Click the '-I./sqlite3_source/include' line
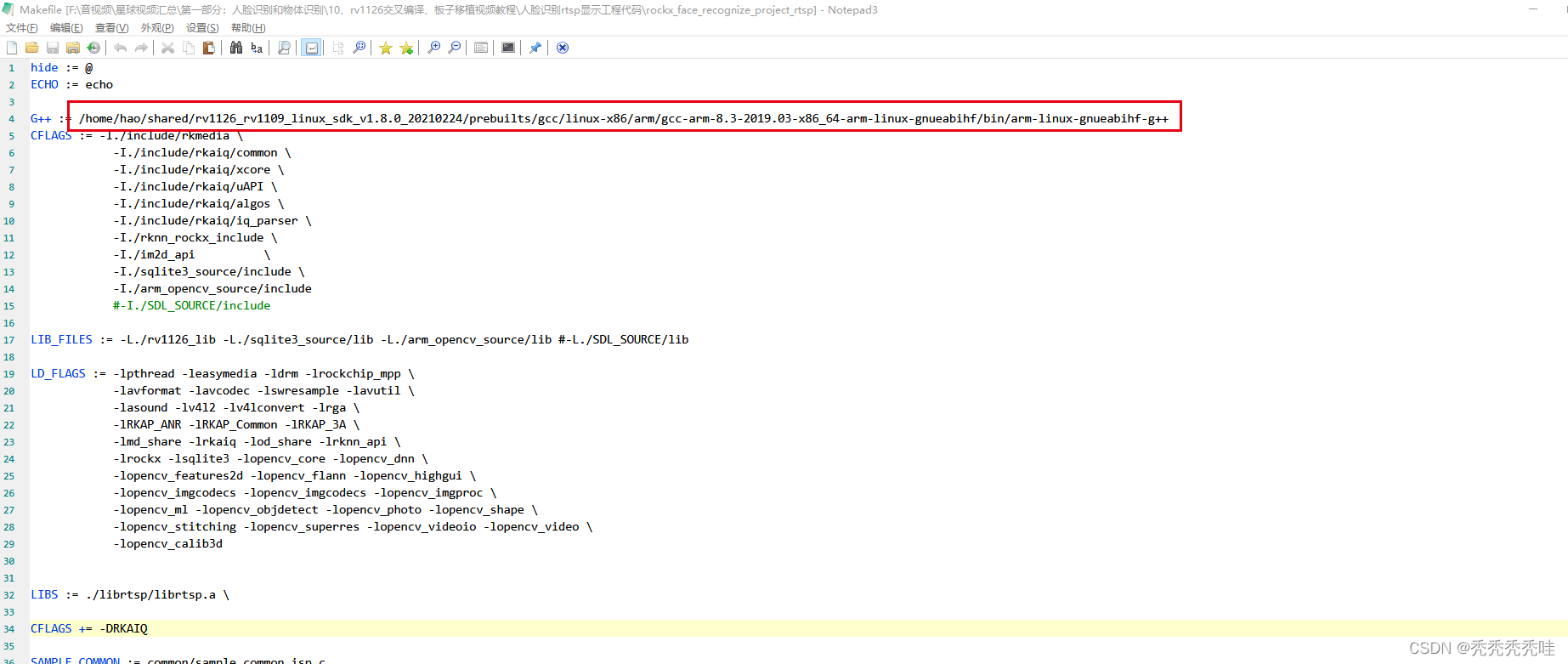Viewport: 1568px width, 664px height. click(209, 271)
